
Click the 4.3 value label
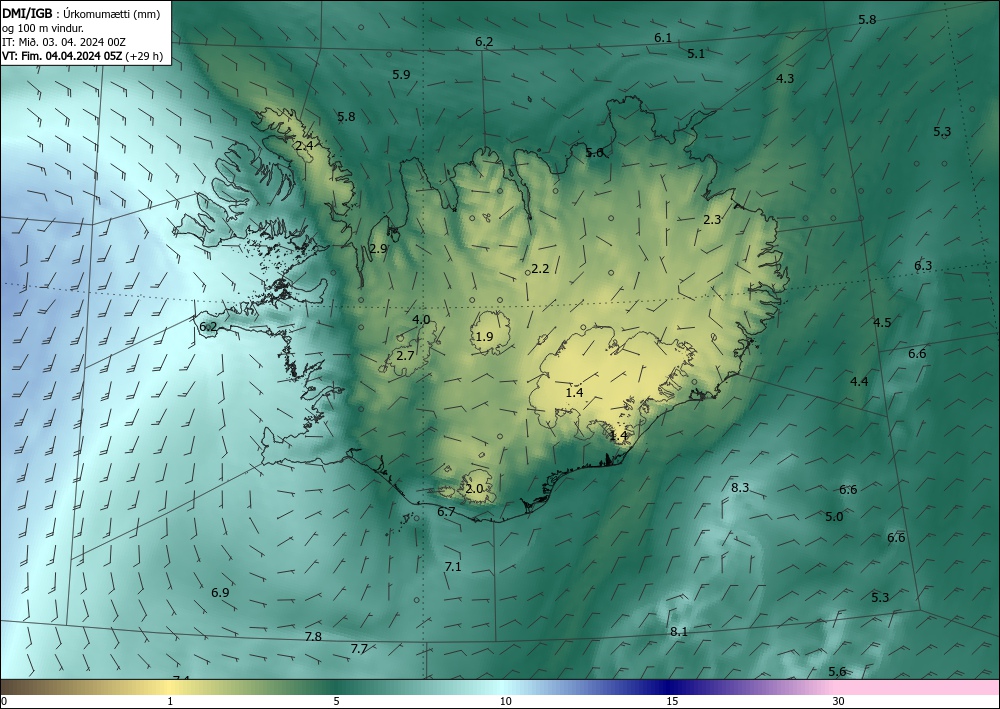[785, 78]
